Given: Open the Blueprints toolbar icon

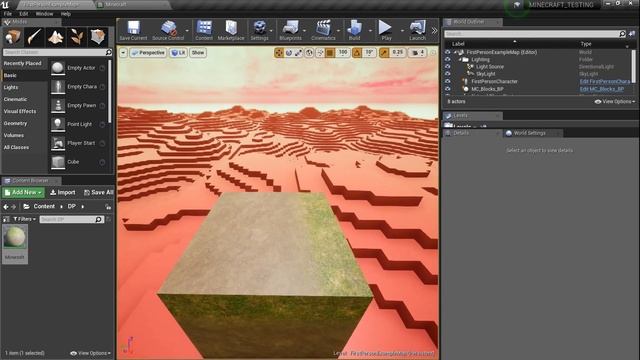Looking at the screenshot, I should tap(290, 30).
